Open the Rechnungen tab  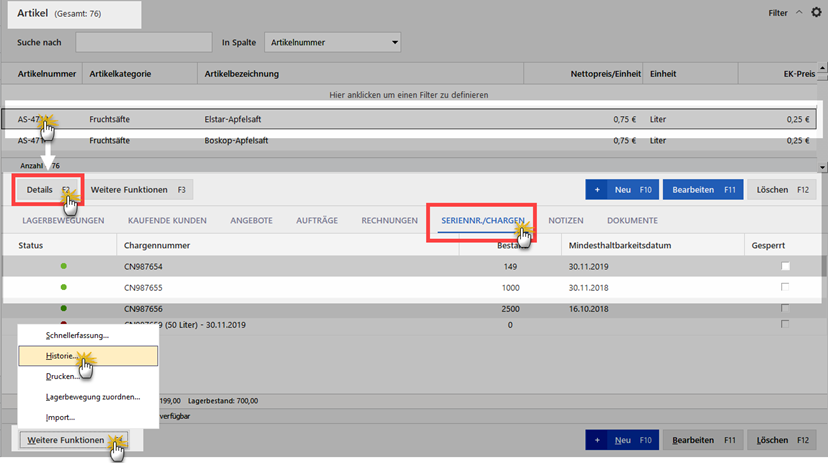pyautogui.click(x=390, y=221)
